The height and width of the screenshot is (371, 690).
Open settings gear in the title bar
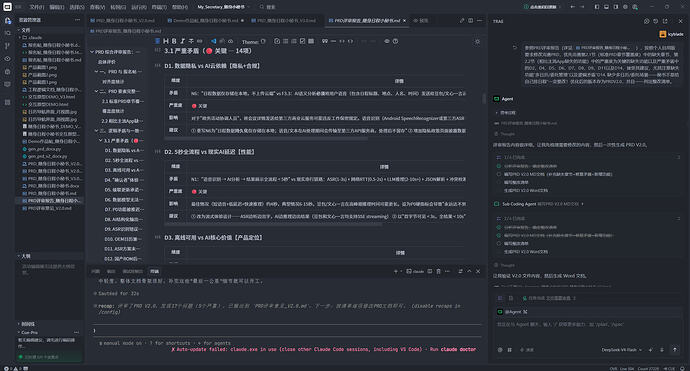tap(625, 7)
